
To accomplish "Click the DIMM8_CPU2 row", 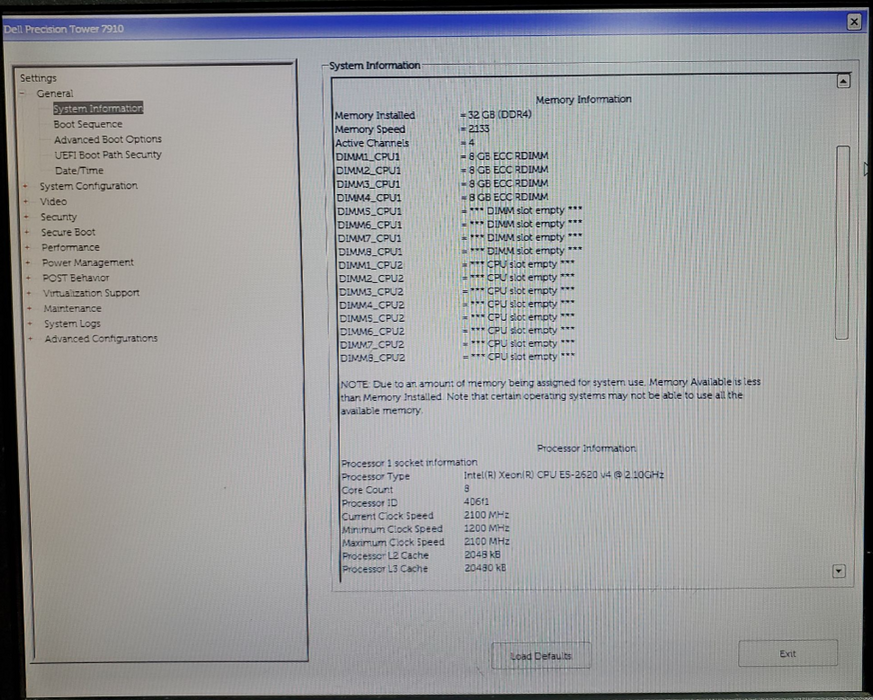I will click(458, 358).
